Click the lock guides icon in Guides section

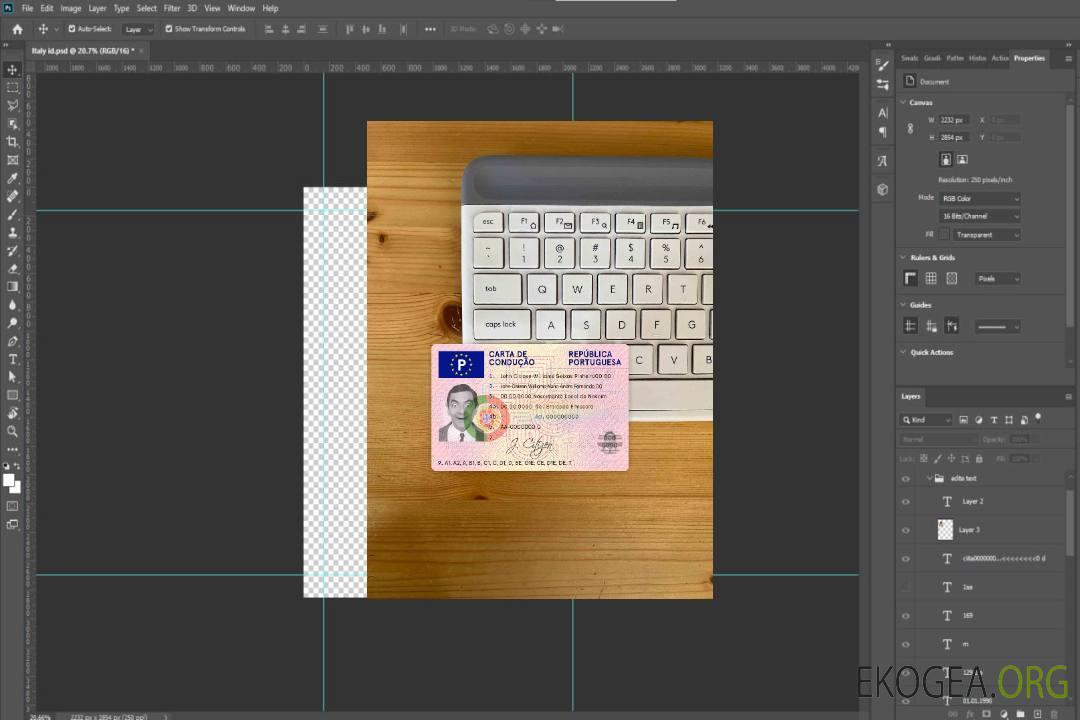coord(931,326)
